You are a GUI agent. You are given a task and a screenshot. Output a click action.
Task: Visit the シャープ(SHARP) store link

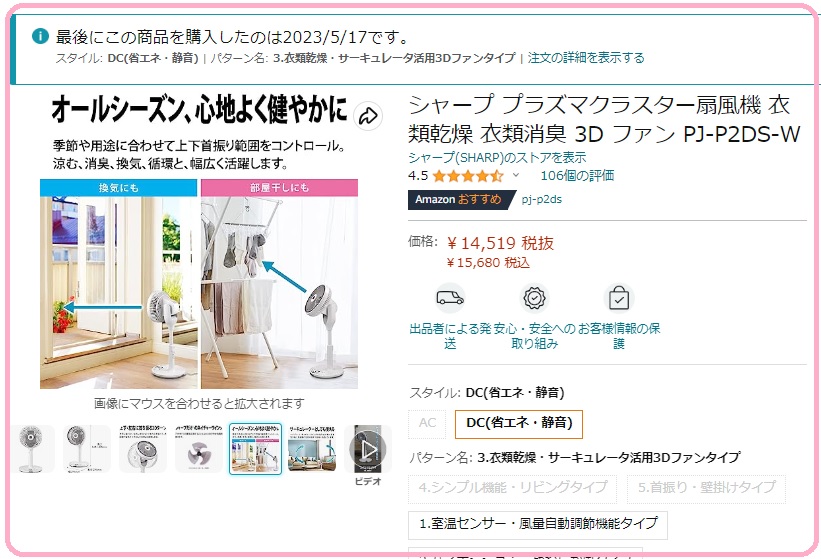point(497,157)
